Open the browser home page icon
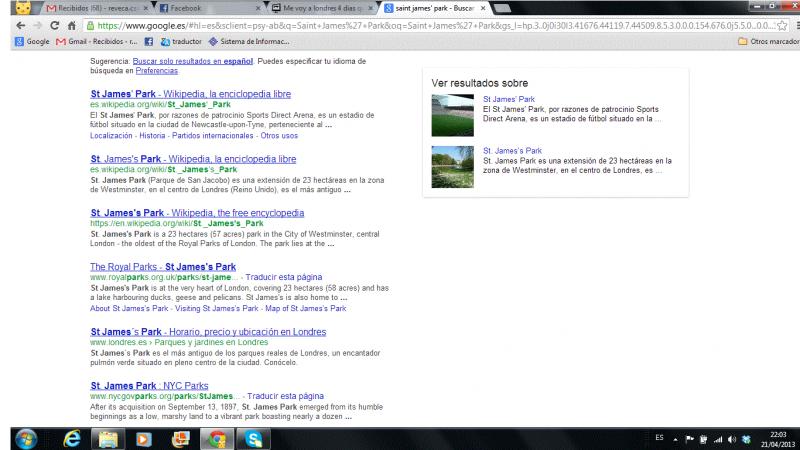 71,26
